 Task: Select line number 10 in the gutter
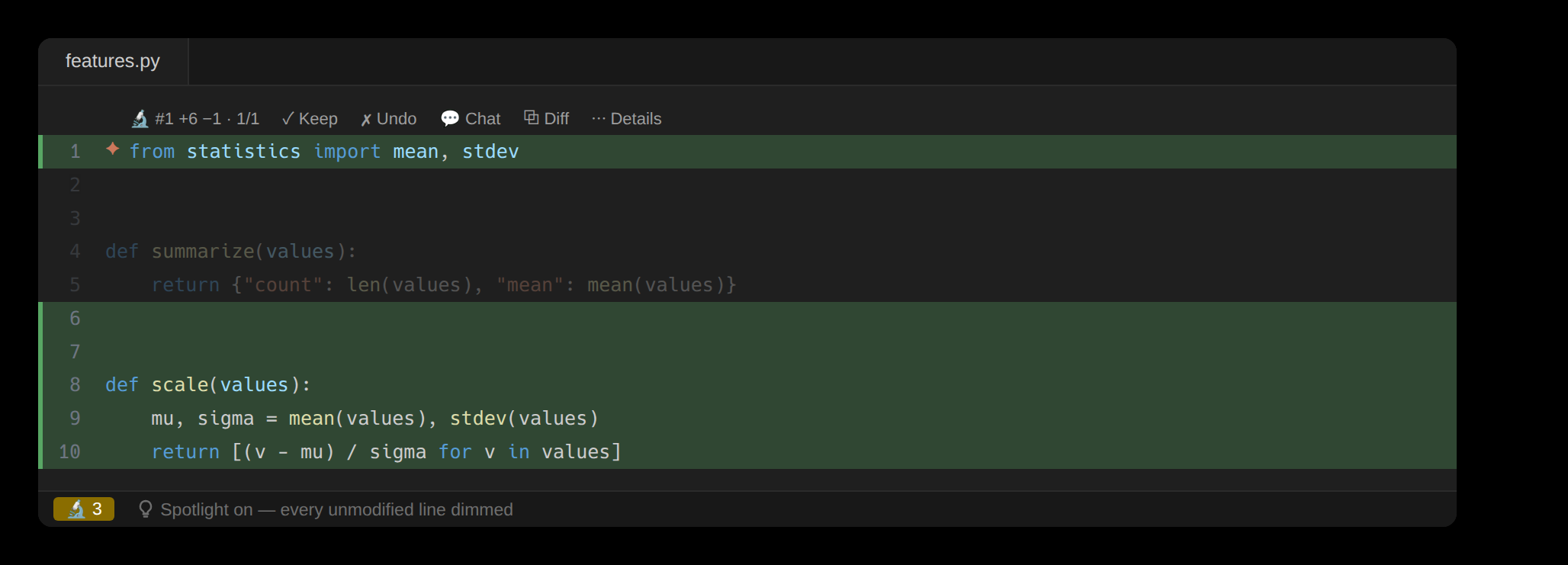click(69, 452)
